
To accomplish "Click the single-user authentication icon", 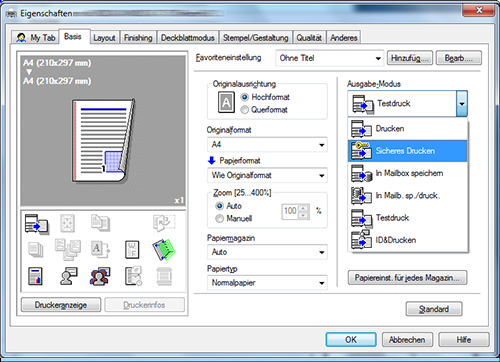I will point(69,276).
